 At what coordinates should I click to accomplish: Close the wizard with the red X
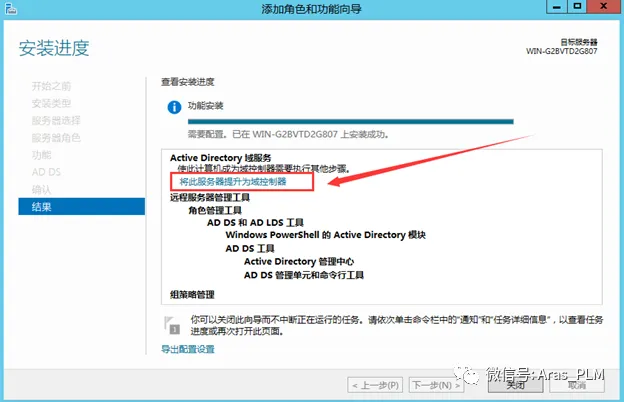[x=604, y=7]
